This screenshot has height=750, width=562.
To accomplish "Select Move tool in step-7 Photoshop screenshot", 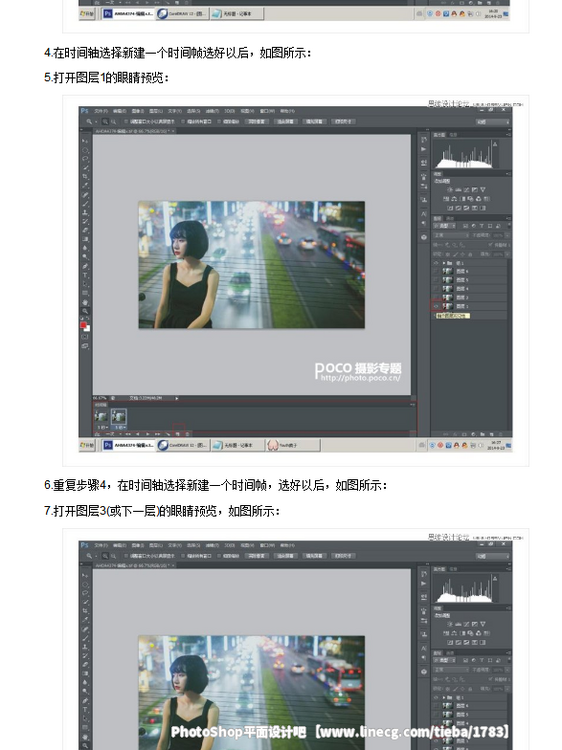I will 85,575.
